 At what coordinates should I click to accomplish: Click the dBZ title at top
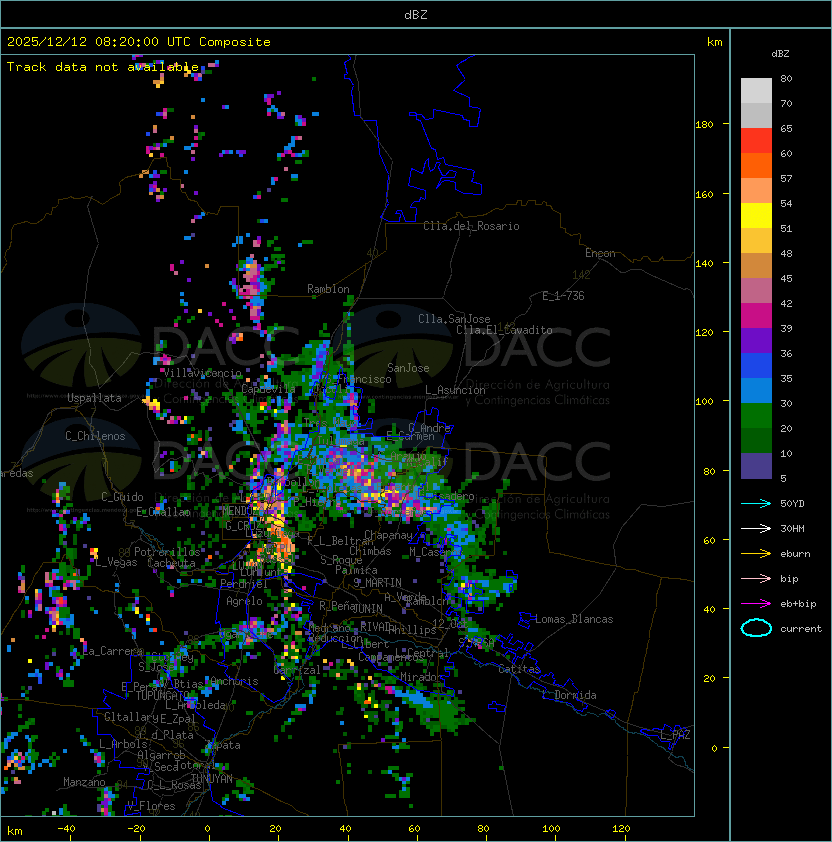tap(416, 14)
